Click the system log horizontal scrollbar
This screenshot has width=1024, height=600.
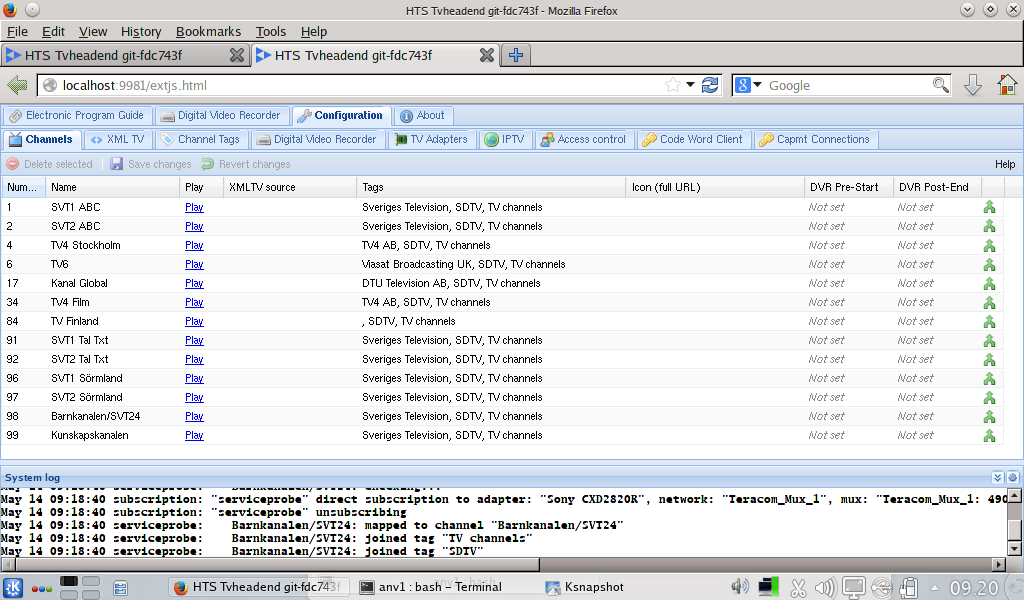[278, 564]
